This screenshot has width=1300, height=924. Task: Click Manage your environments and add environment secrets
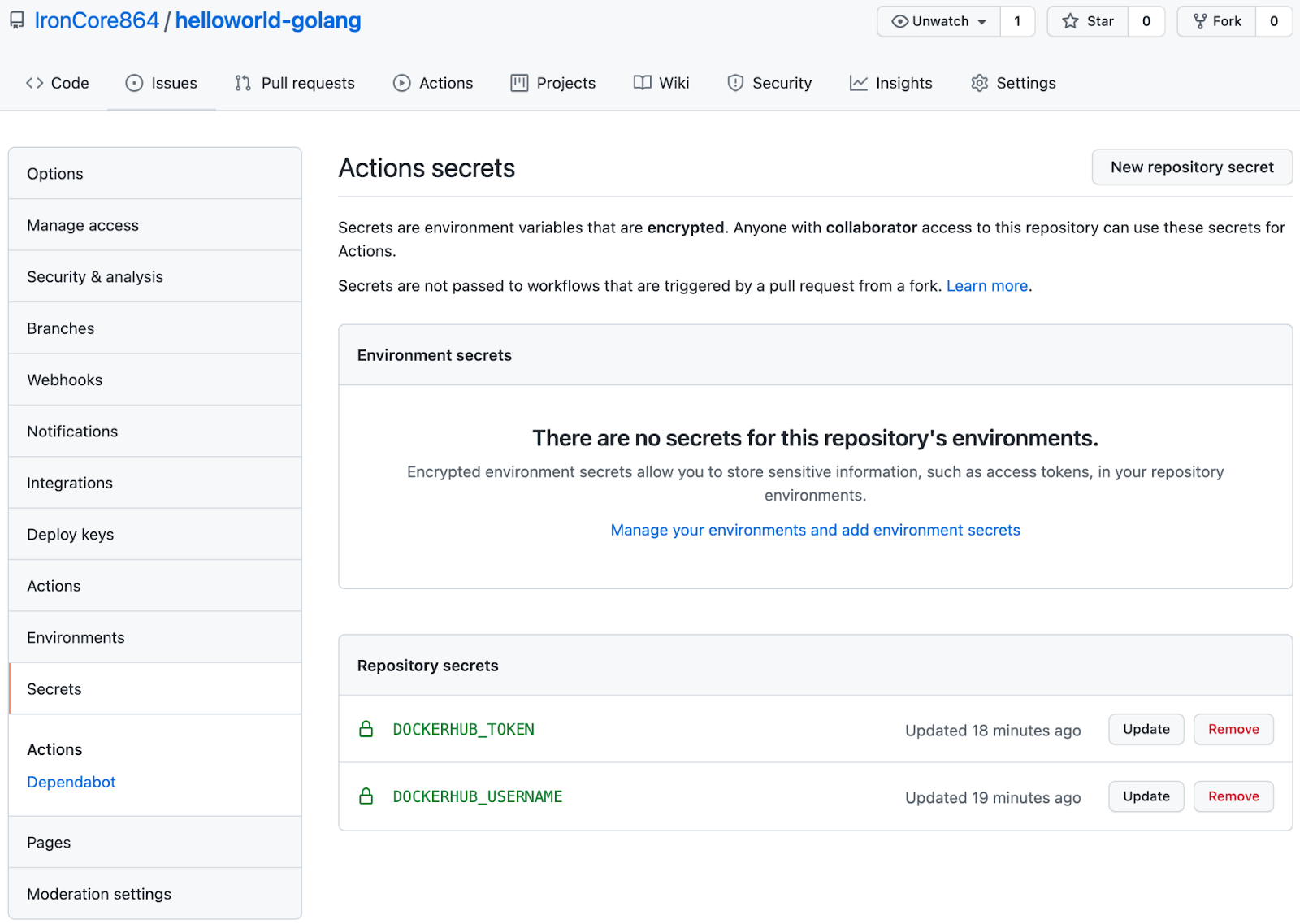(x=815, y=529)
